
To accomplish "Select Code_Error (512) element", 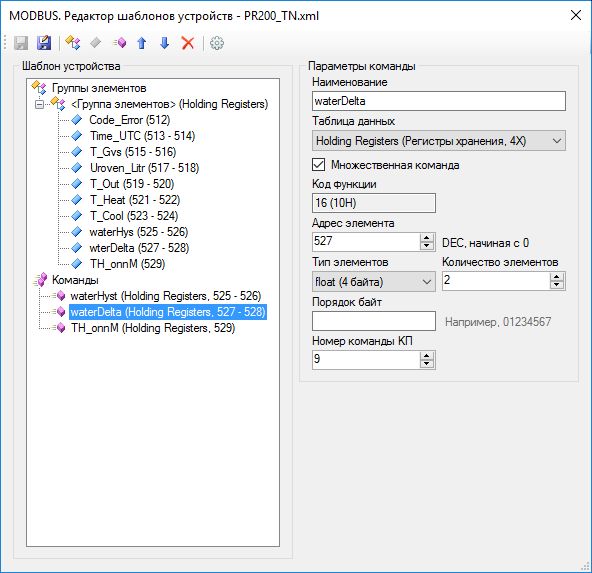I will pos(130,120).
